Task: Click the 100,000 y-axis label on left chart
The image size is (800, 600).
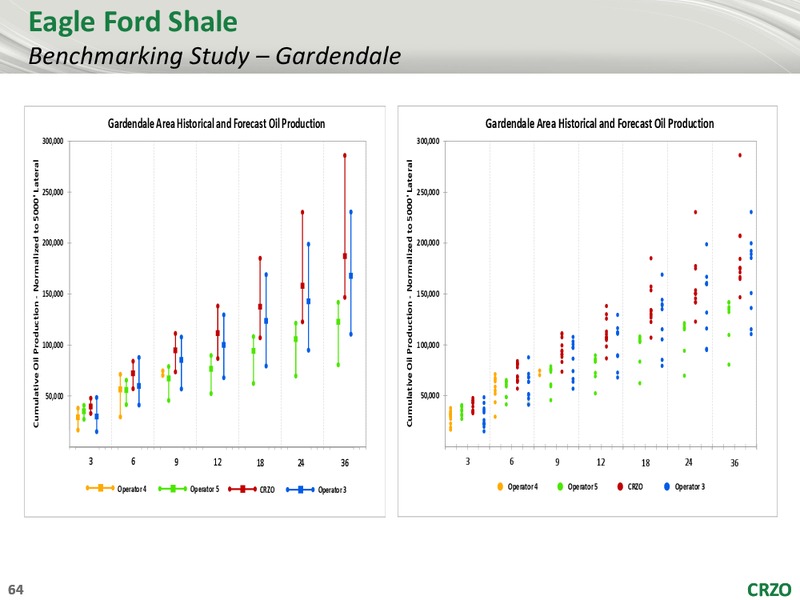Action: tap(53, 345)
